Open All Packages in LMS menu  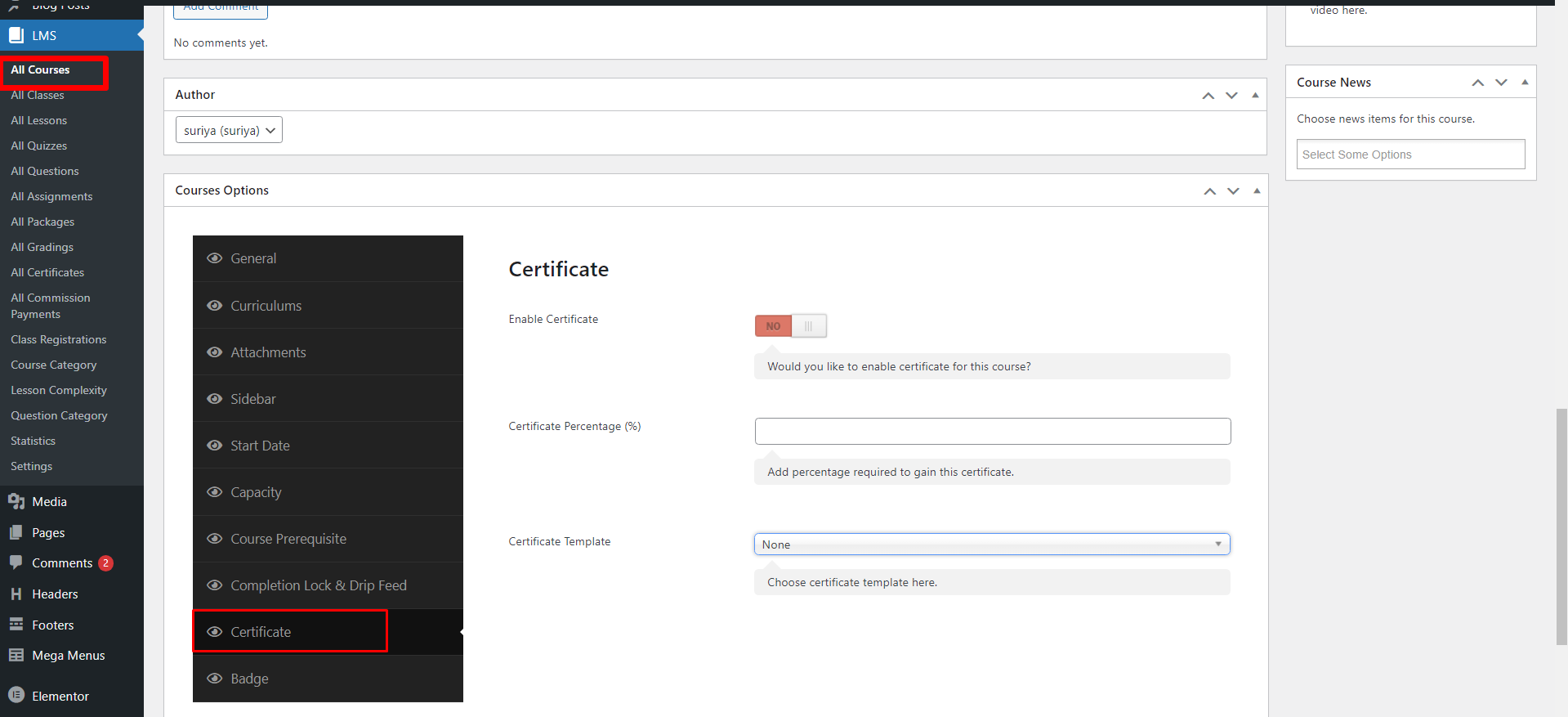coord(42,222)
